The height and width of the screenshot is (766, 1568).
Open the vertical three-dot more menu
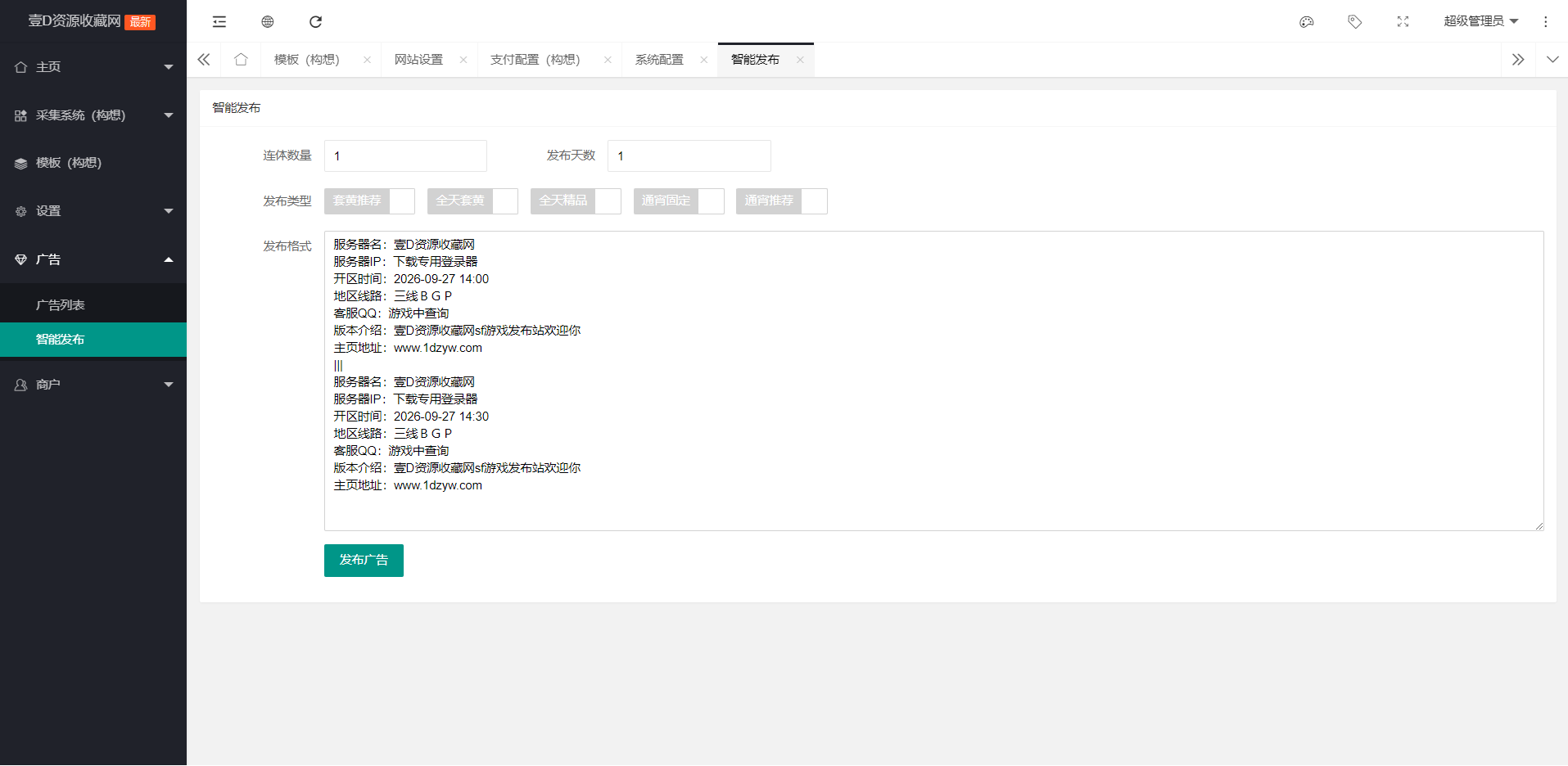click(1546, 21)
